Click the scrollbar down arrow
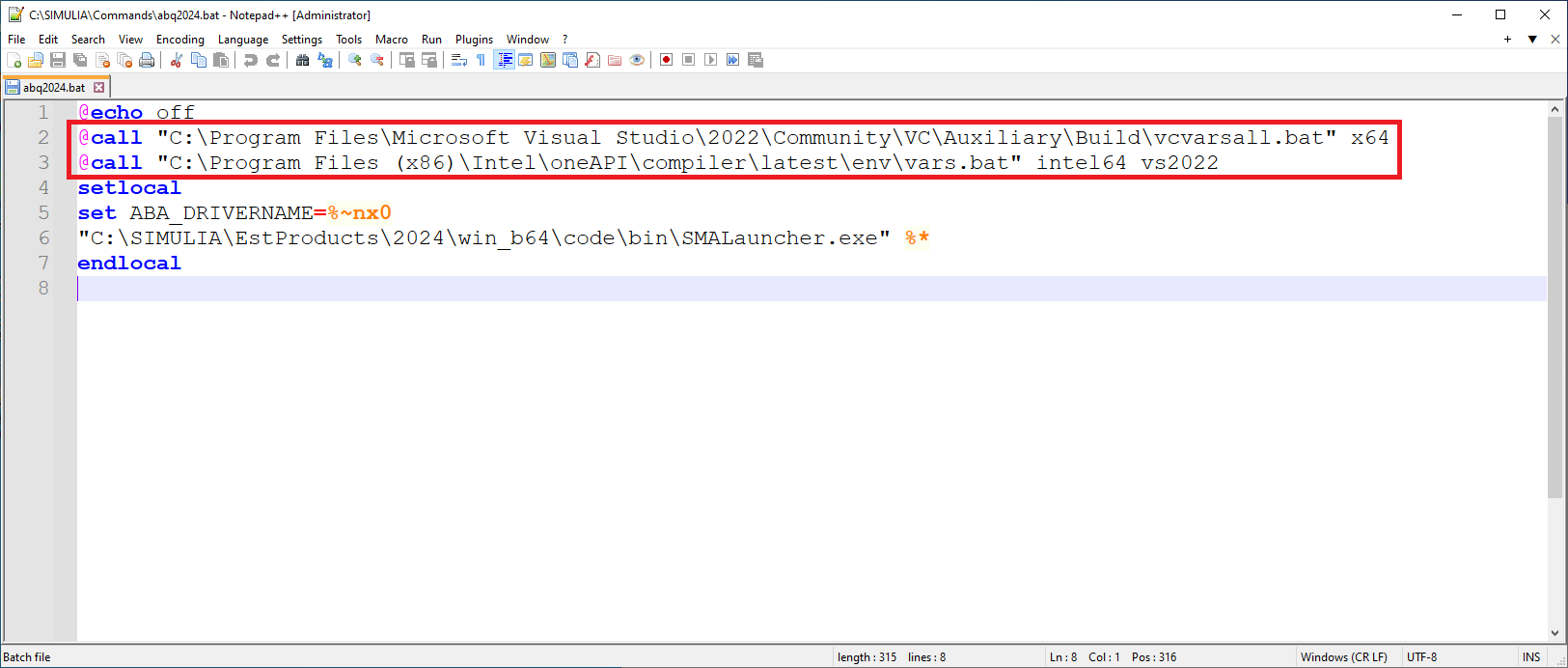 (x=1554, y=633)
